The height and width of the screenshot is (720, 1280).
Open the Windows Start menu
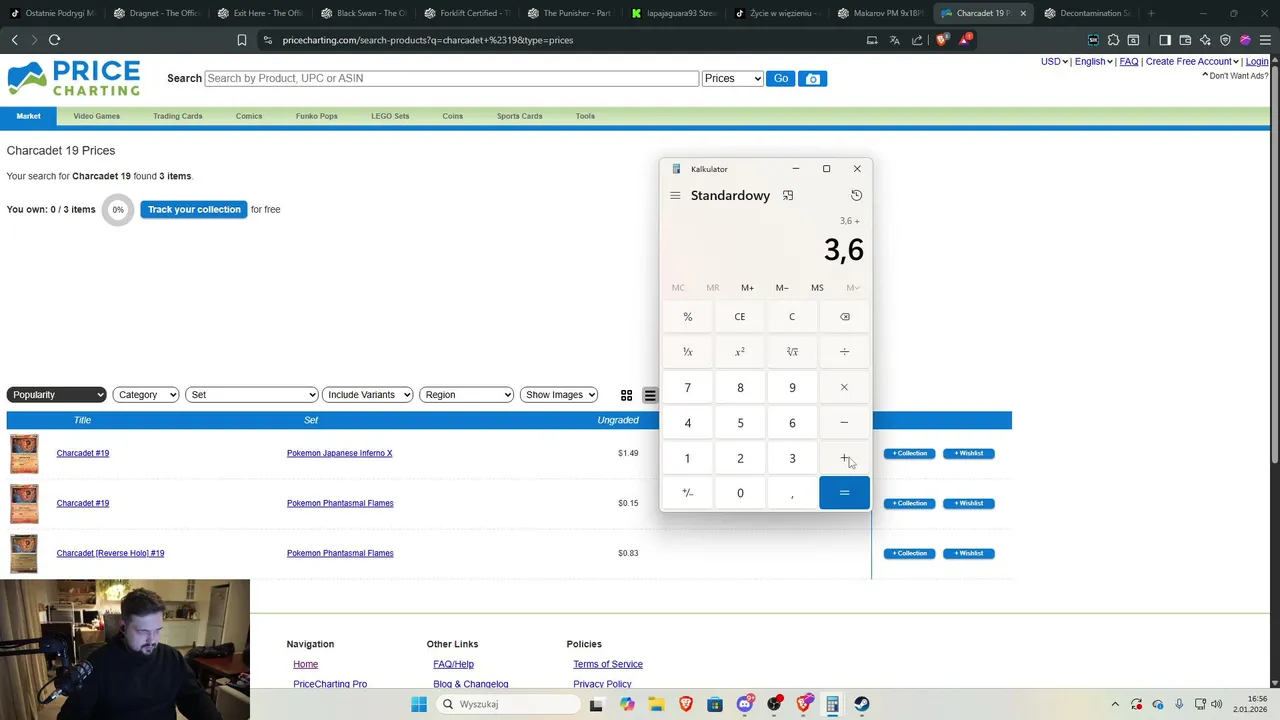(x=419, y=704)
